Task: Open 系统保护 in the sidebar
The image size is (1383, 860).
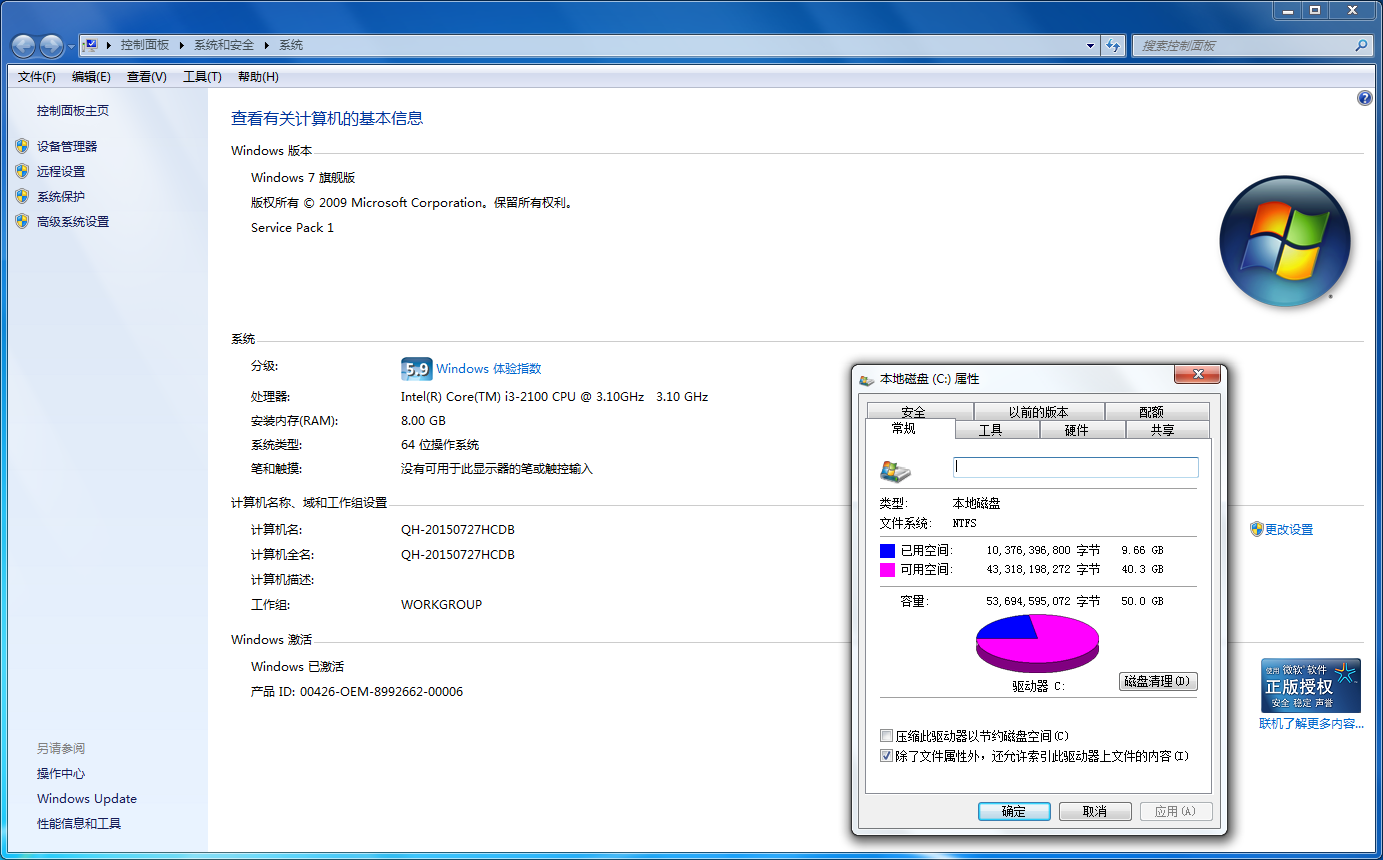Action: pos(61,196)
